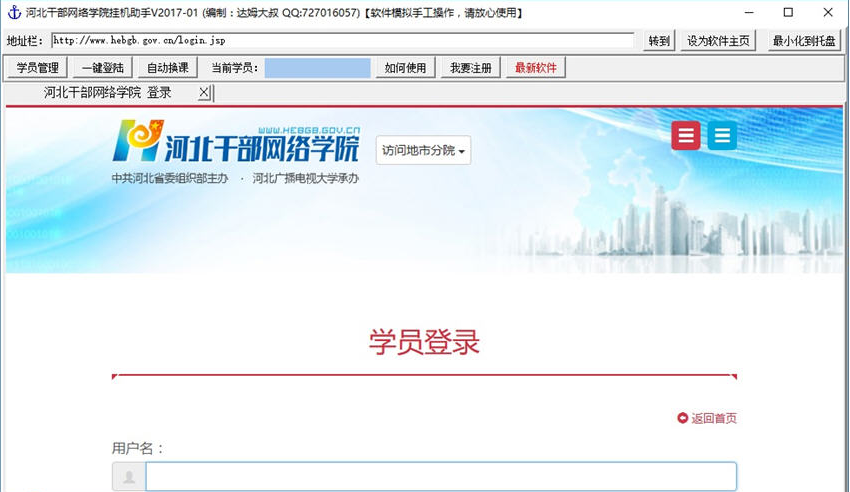Image resolution: width=850 pixels, height=492 pixels.
Task: Open the blue hamburger menu icon
Action: tap(722, 135)
